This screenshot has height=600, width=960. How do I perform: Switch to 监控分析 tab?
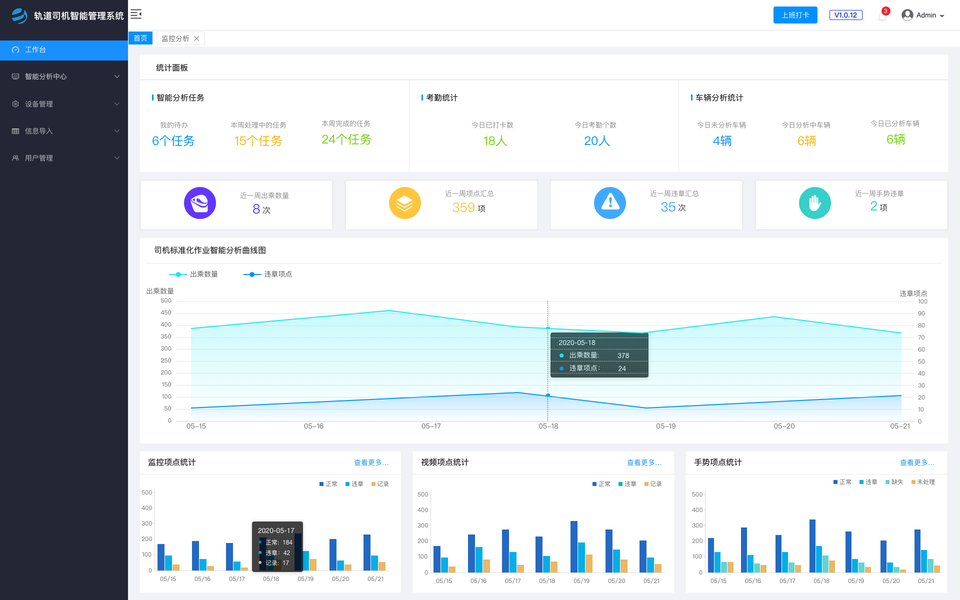(180, 39)
